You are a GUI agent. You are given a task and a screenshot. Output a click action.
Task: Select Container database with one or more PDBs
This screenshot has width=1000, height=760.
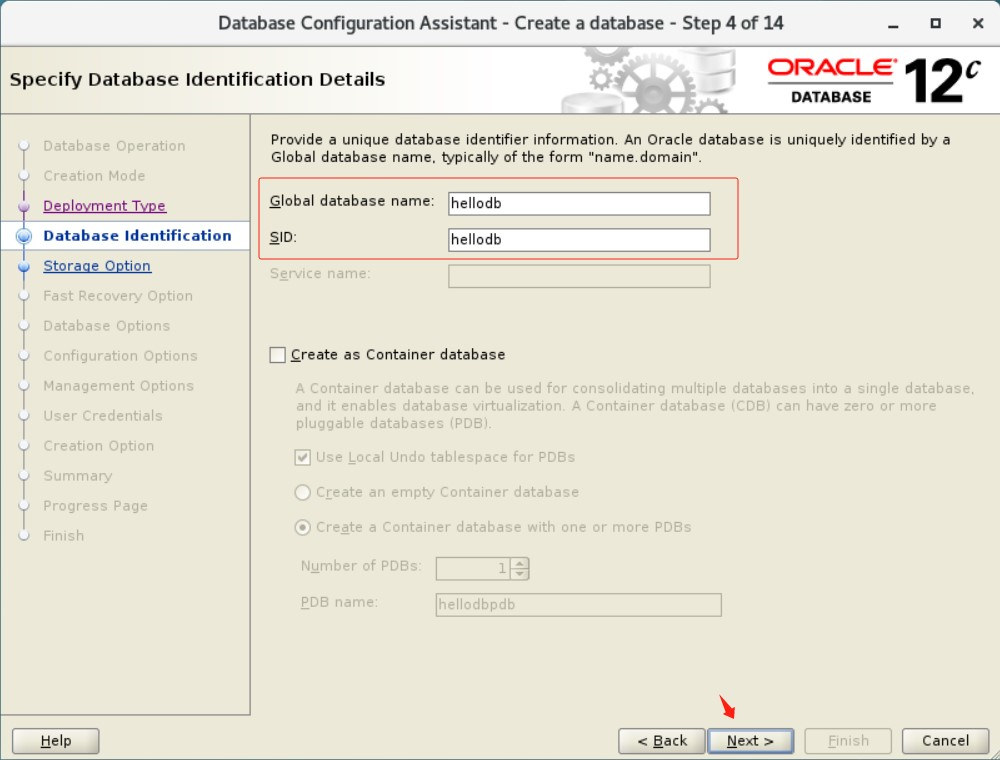coord(302,527)
